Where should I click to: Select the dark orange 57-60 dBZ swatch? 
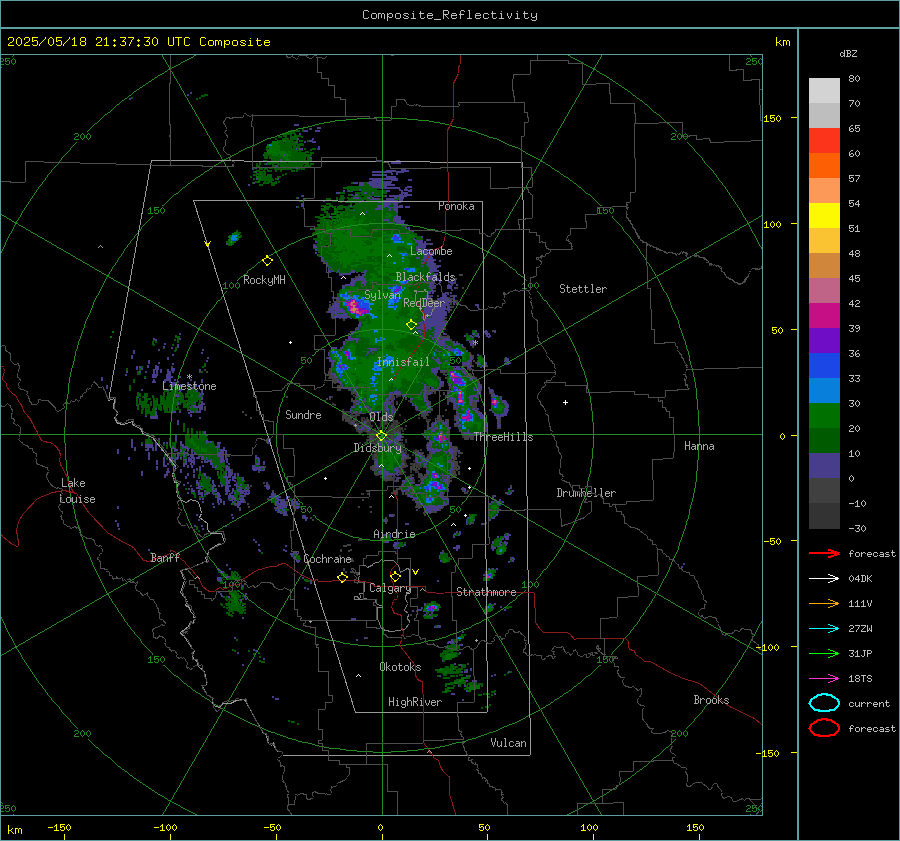[824, 165]
